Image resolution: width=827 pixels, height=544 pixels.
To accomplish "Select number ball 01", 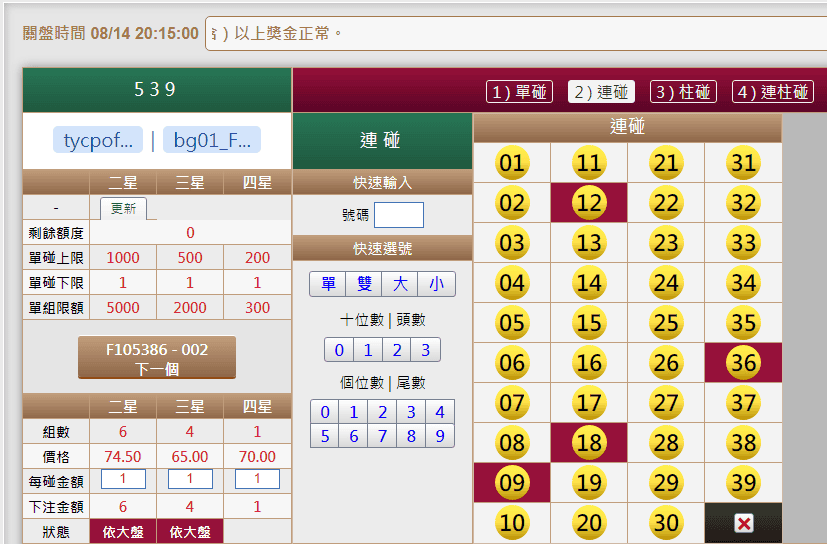I will tap(512, 163).
